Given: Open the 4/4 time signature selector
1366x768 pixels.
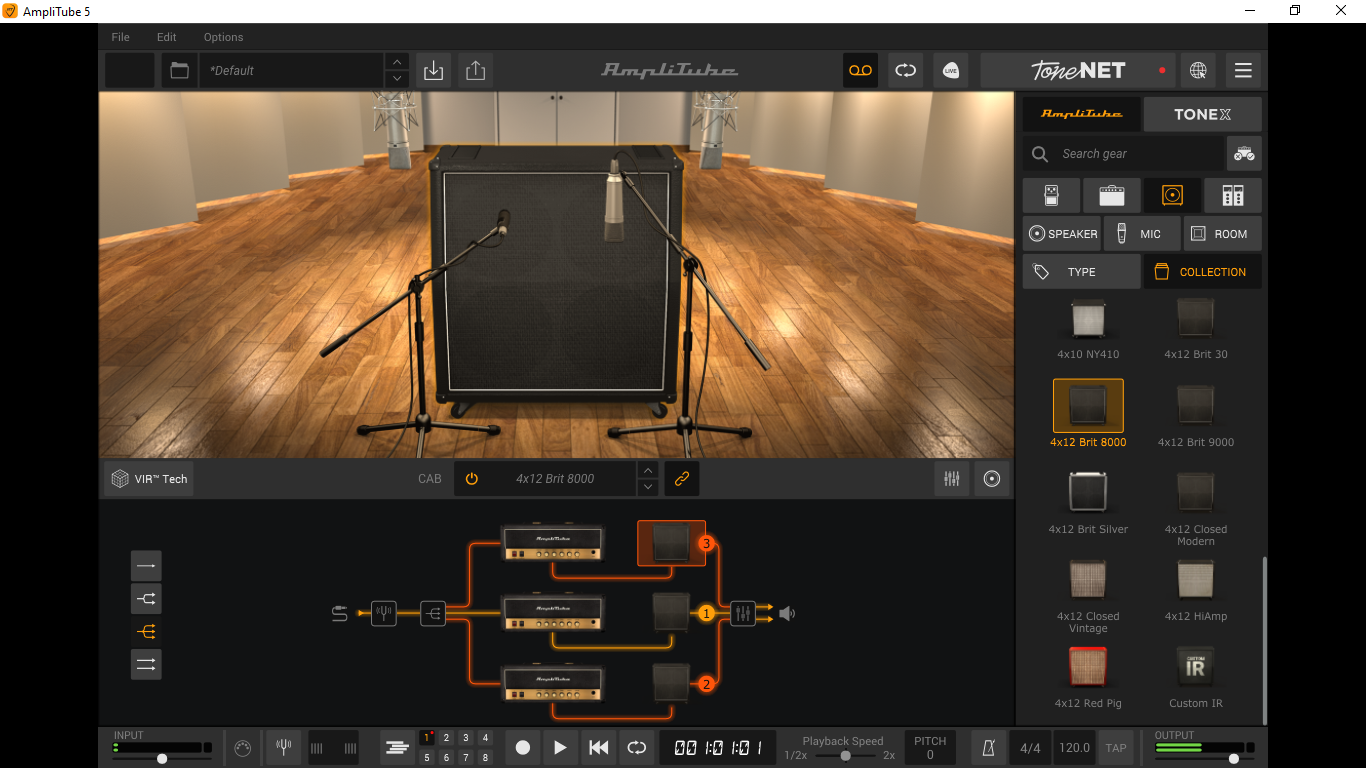Looking at the screenshot, I should [1030, 748].
